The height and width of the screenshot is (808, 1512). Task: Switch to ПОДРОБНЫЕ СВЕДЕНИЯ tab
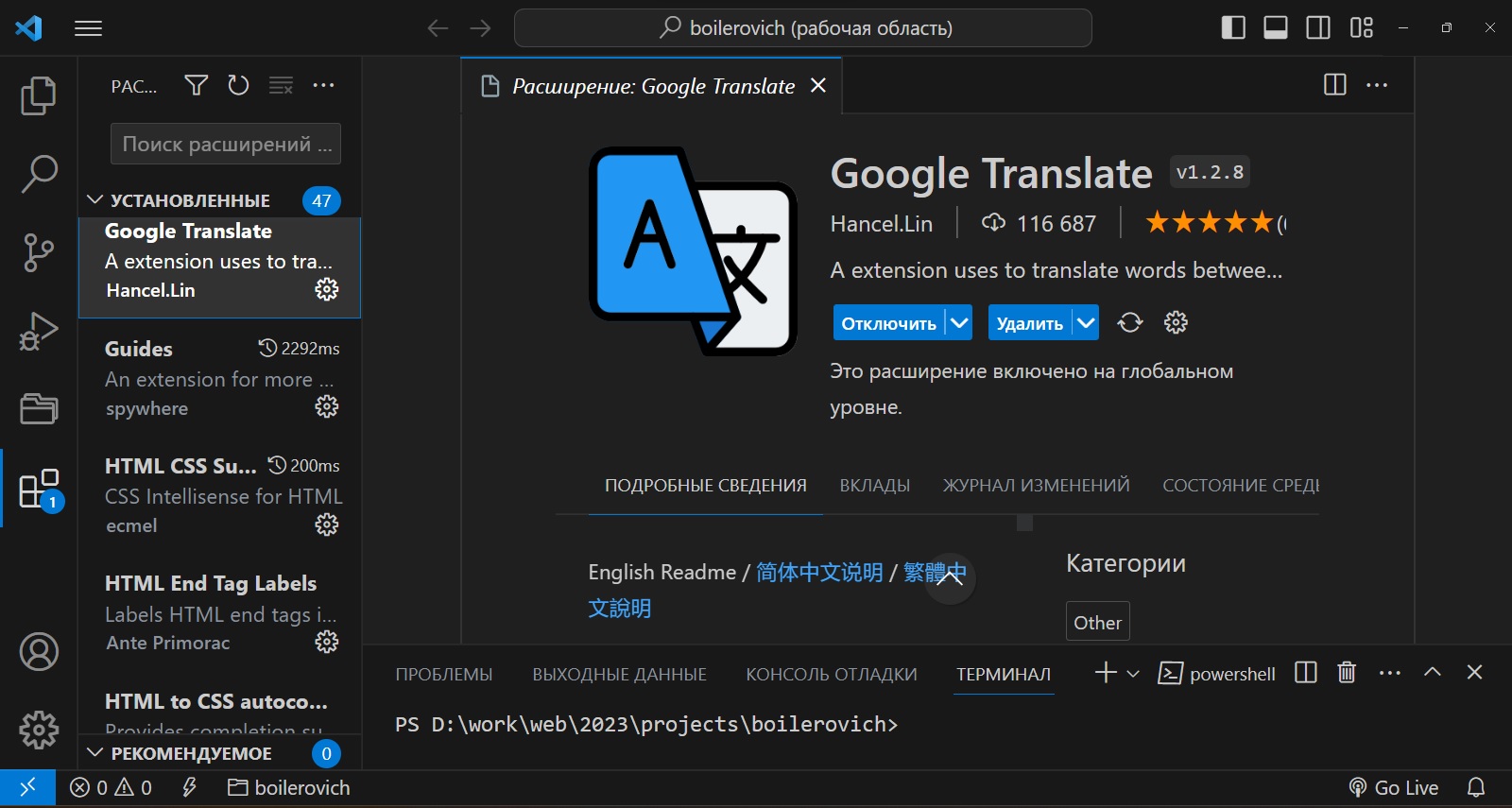[706, 485]
